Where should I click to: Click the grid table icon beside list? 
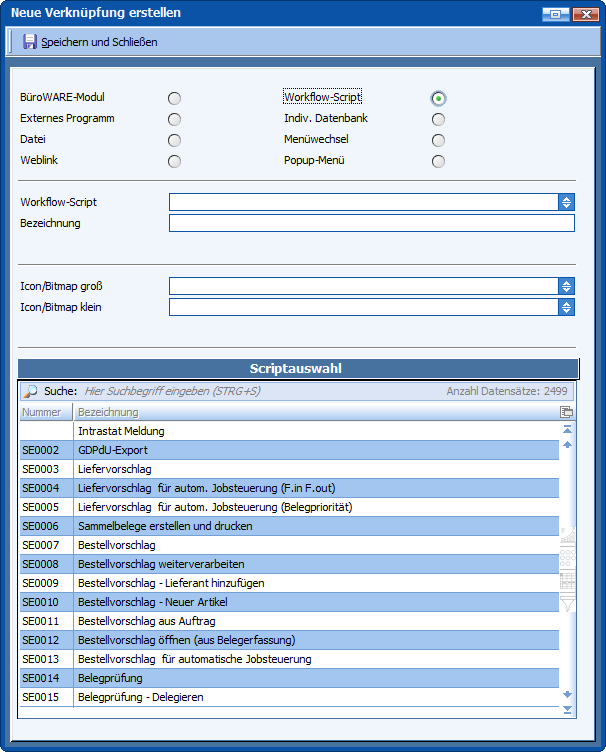[568, 581]
